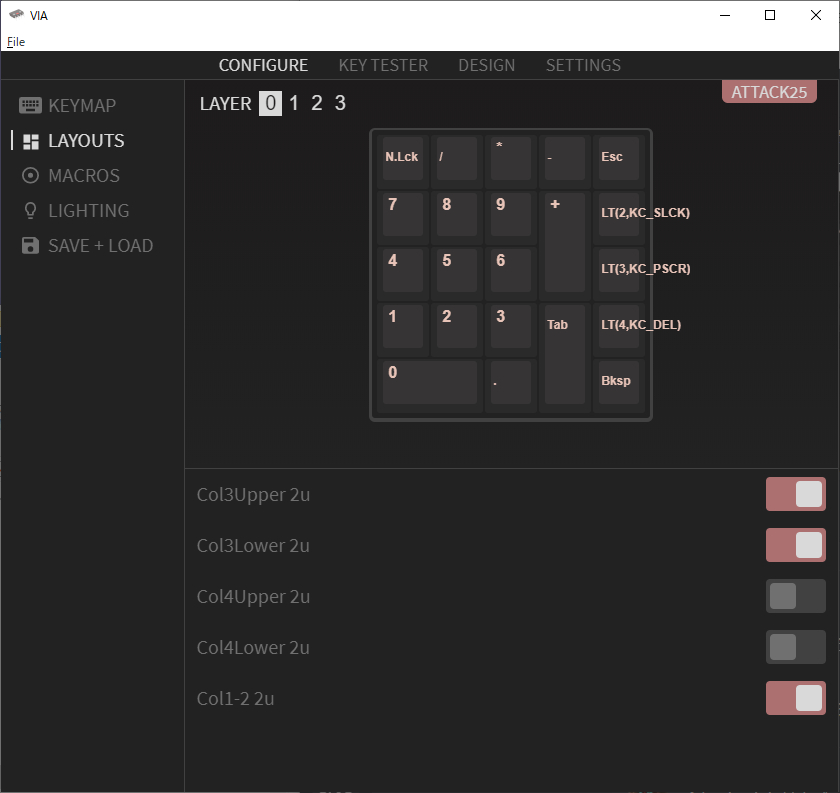Minimize the VIA window
The height and width of the screenshot is (793, 840).
tap(725, 15)
